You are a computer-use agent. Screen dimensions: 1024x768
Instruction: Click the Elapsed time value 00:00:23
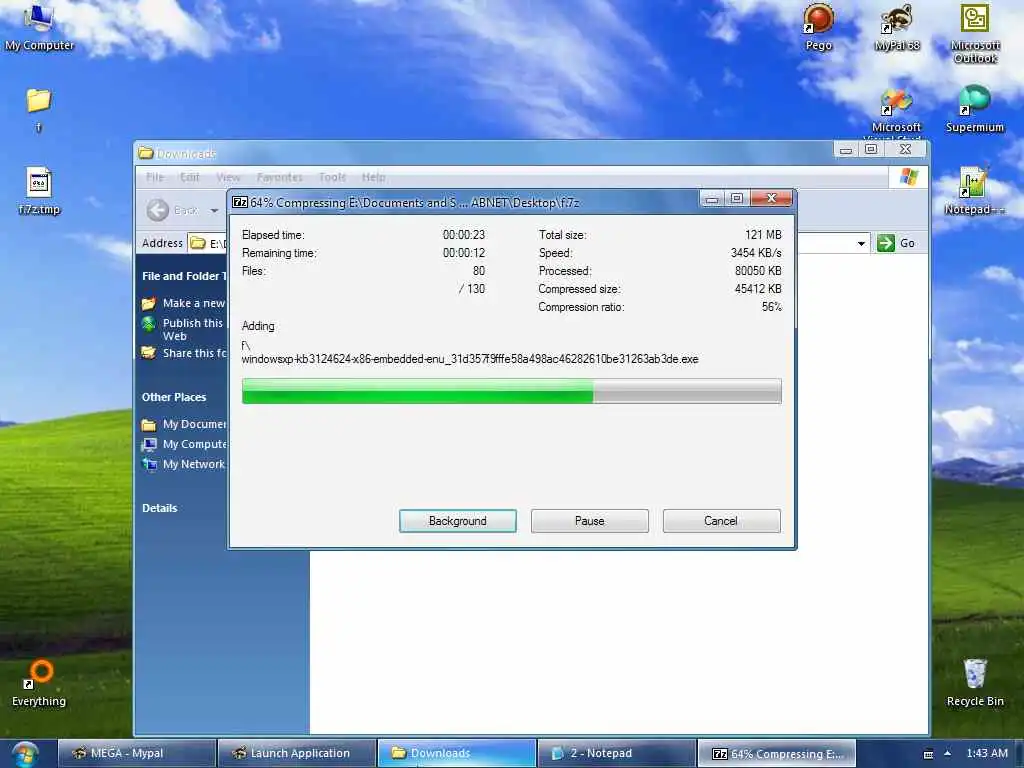[464, 234]
